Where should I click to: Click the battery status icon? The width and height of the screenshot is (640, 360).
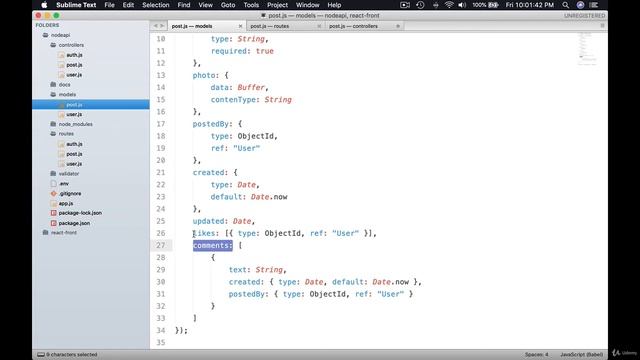tap(493, 5)
